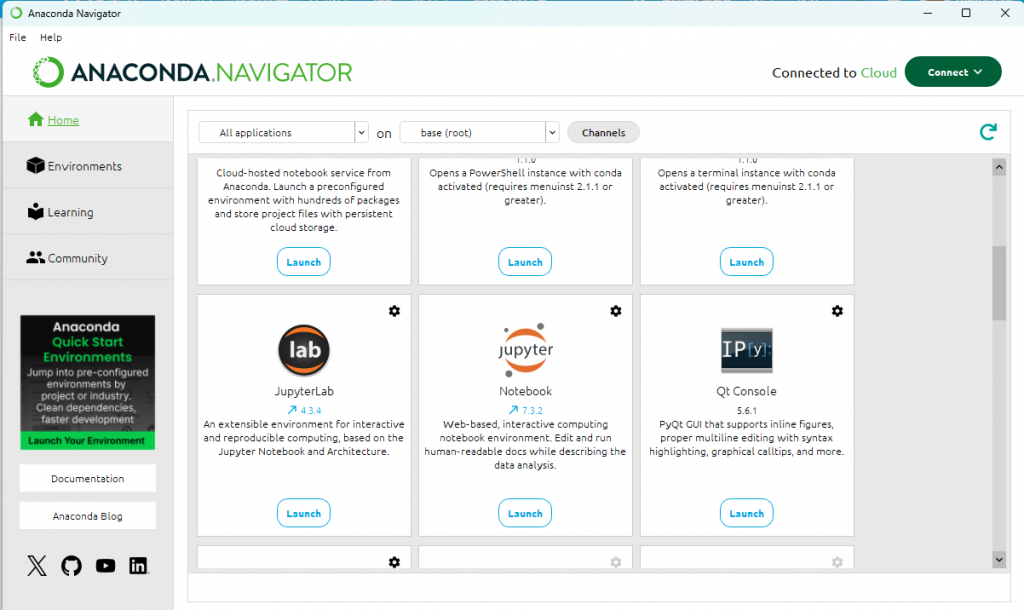
Task: Switch to the Community tab
Action: pos(88,258)
